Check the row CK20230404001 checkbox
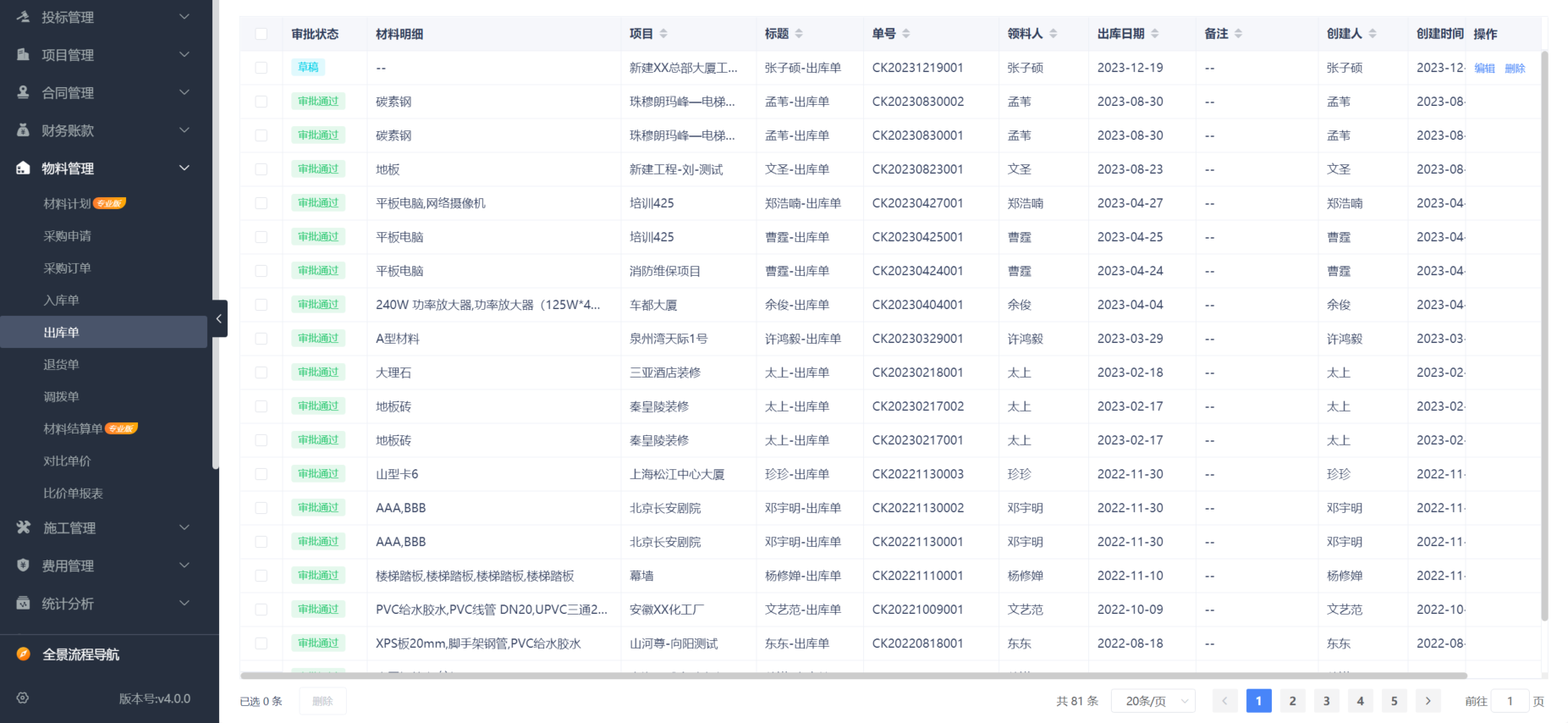This screenshot has width=1568, height=723. tap(261, 305)
